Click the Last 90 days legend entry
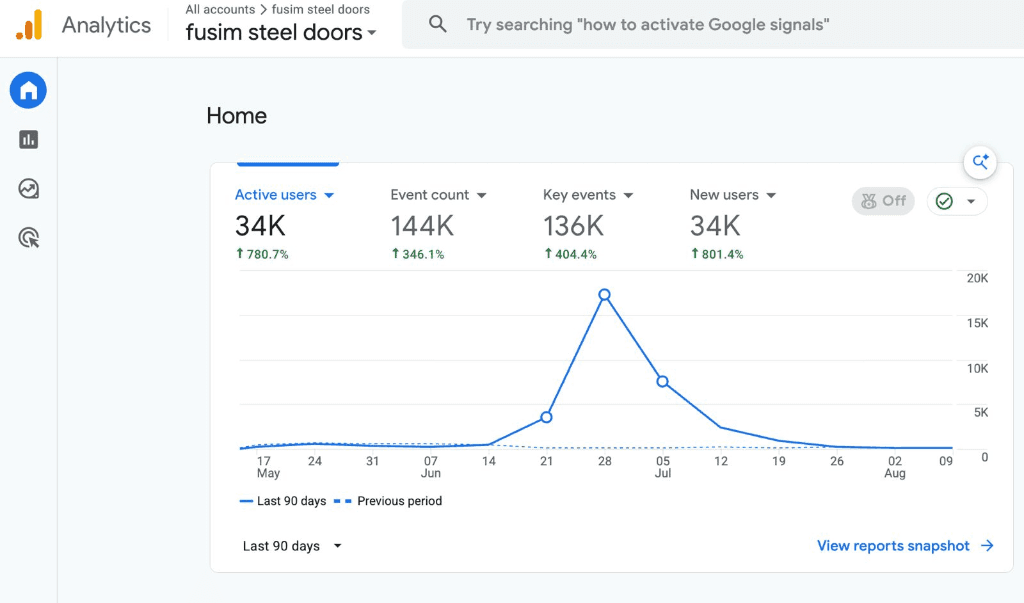1024x603 pixels. pyautogui.click(x=283, y=501)
